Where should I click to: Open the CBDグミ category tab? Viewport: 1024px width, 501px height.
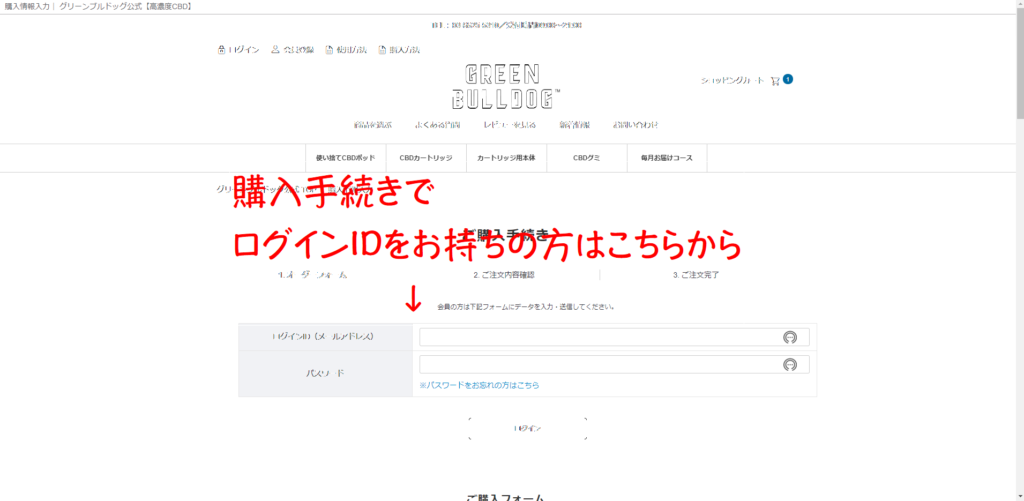pos(586,158)
